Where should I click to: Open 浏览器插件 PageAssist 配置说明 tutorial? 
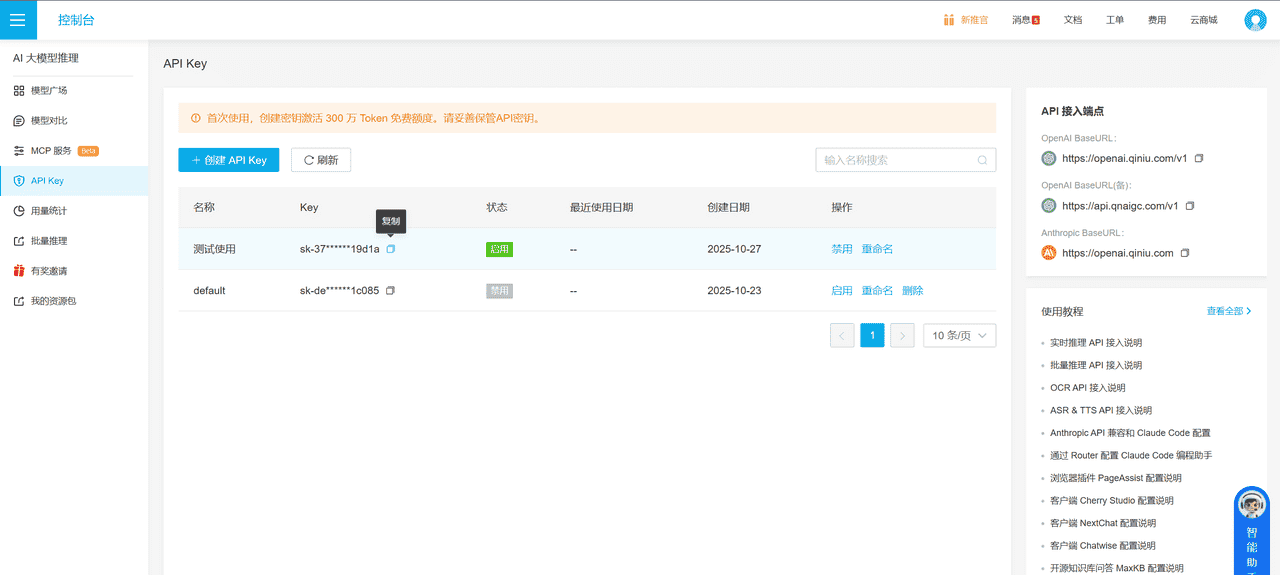pyautogui.click(x=1116, y=478)
